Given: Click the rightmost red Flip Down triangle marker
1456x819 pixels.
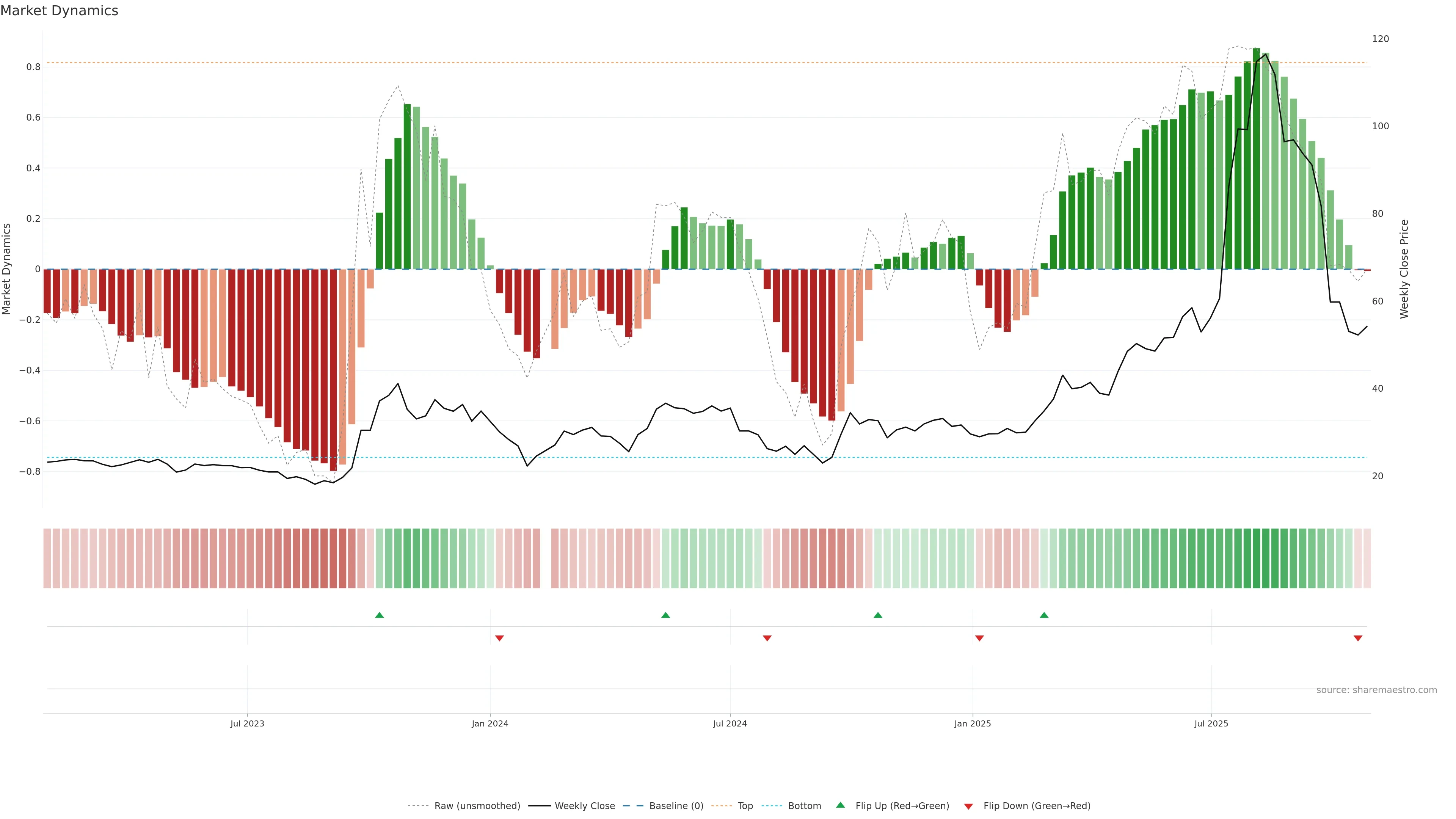Looking at the screenshot, I should [x=1358, y=638].
